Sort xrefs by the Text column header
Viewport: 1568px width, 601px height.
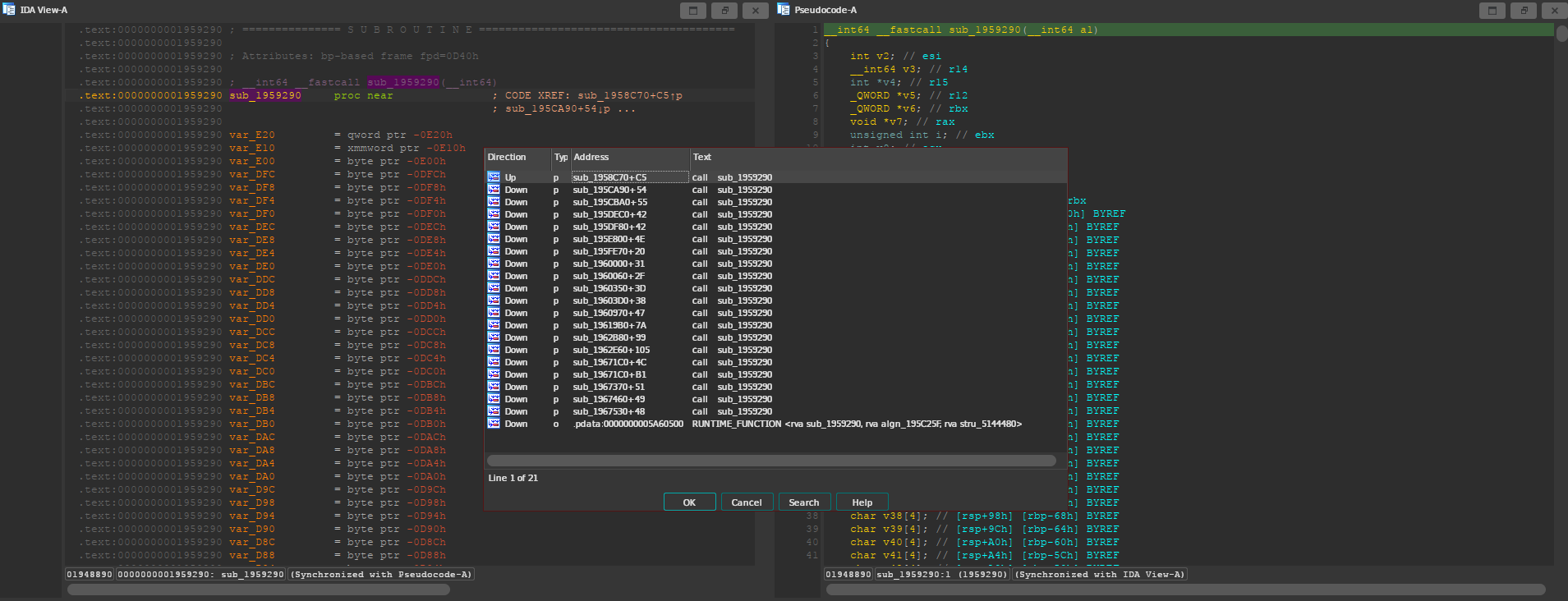[x=878, y=157]
